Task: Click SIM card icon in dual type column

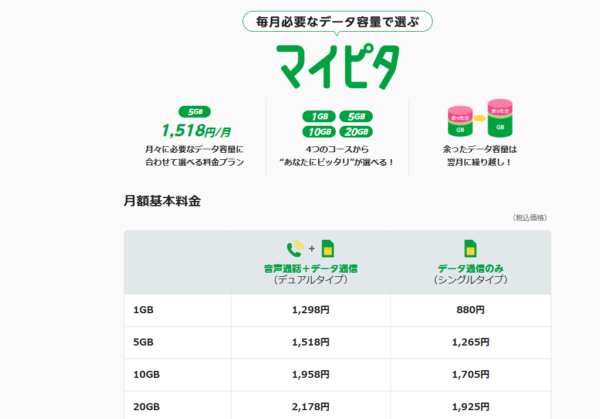Action: (x=328, y=249)
